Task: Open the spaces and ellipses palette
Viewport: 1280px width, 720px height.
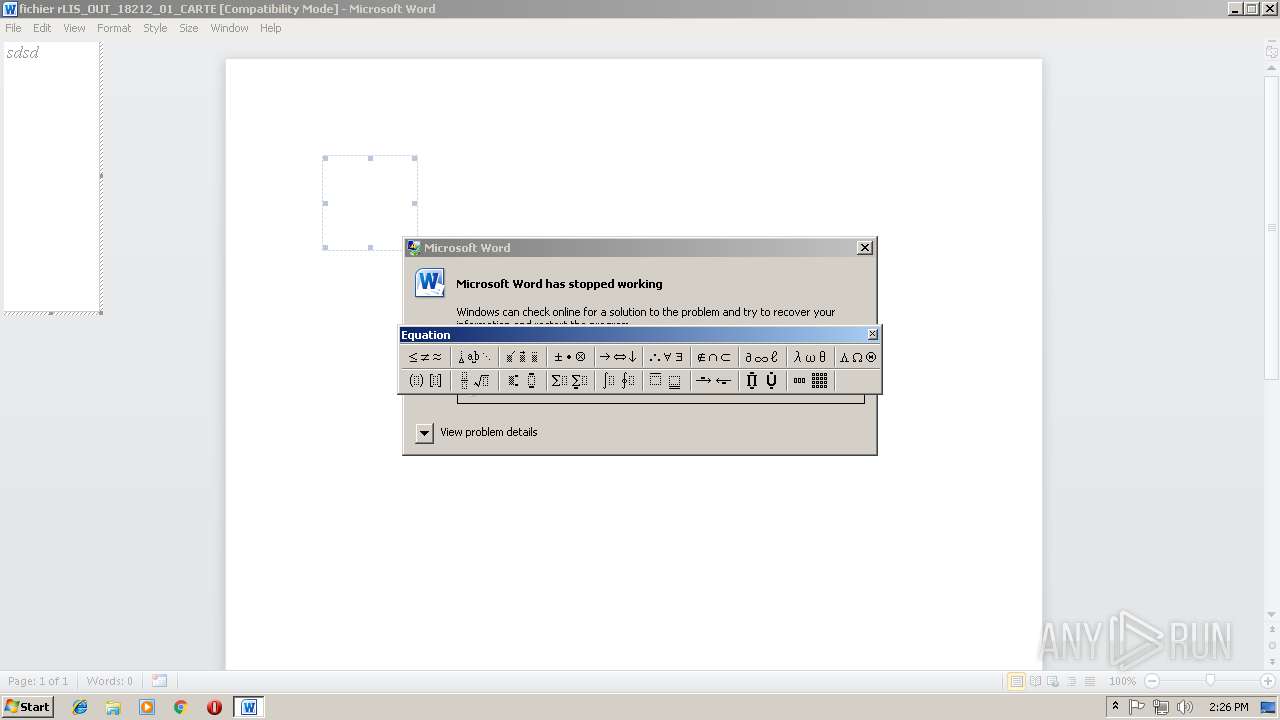Action: tap(474, 357)
